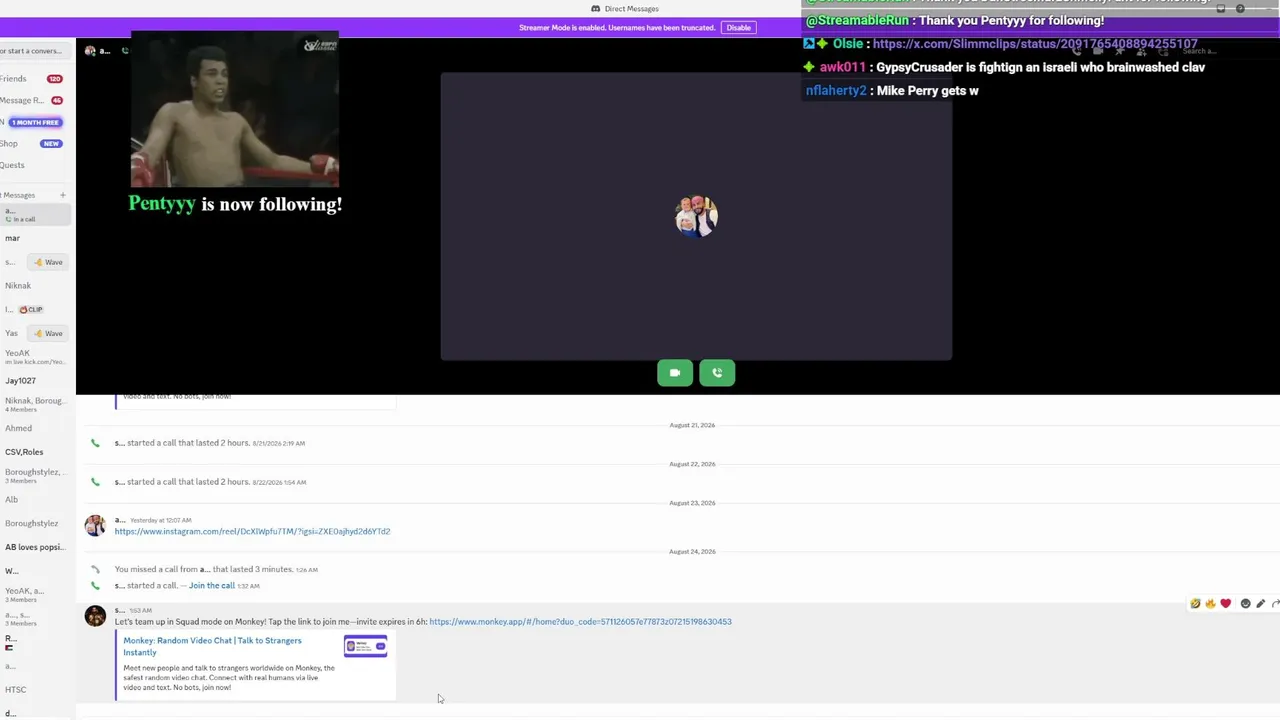
Task: Wave to Yas in sidebar
Action: click(x=48, y=333)
